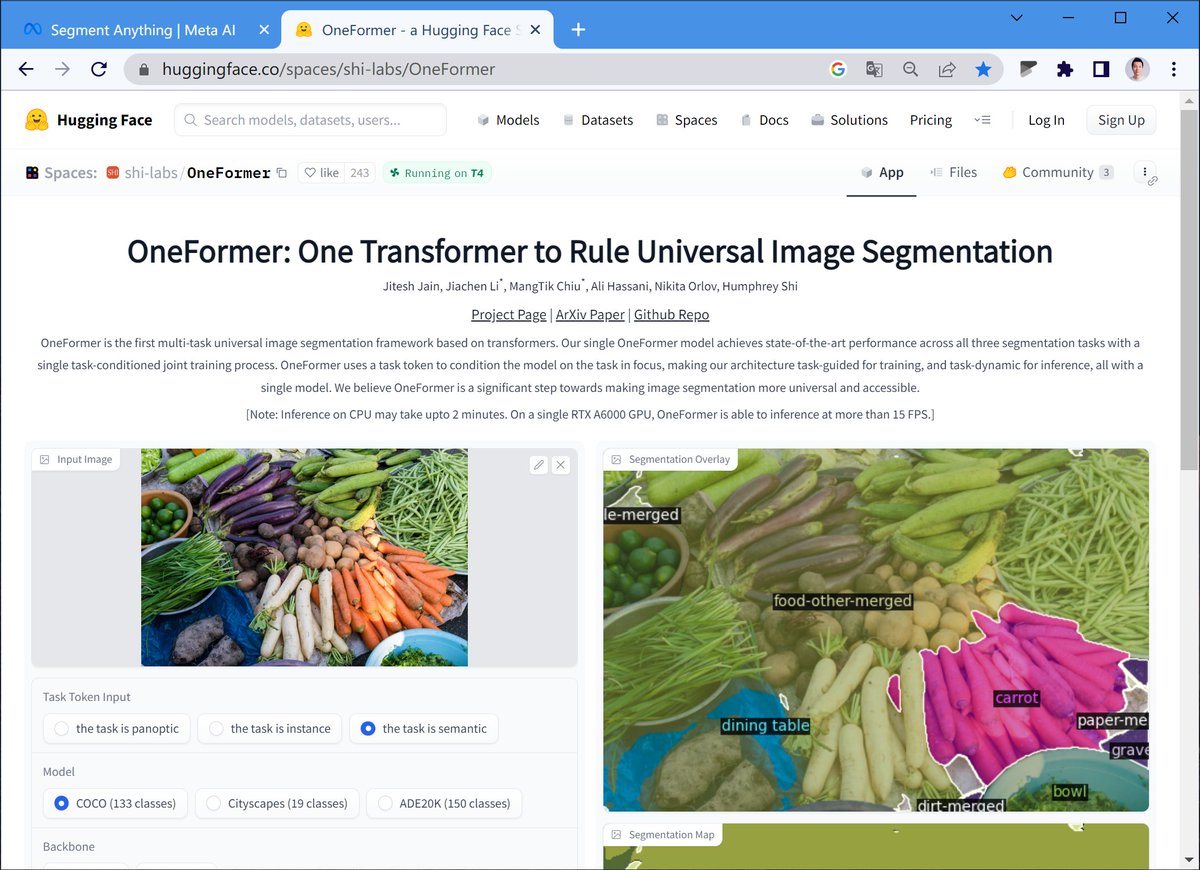Choose Cityscapes (19 classes) model
Viewport: 1200px width, 870px height.
(x=277, y=803)
